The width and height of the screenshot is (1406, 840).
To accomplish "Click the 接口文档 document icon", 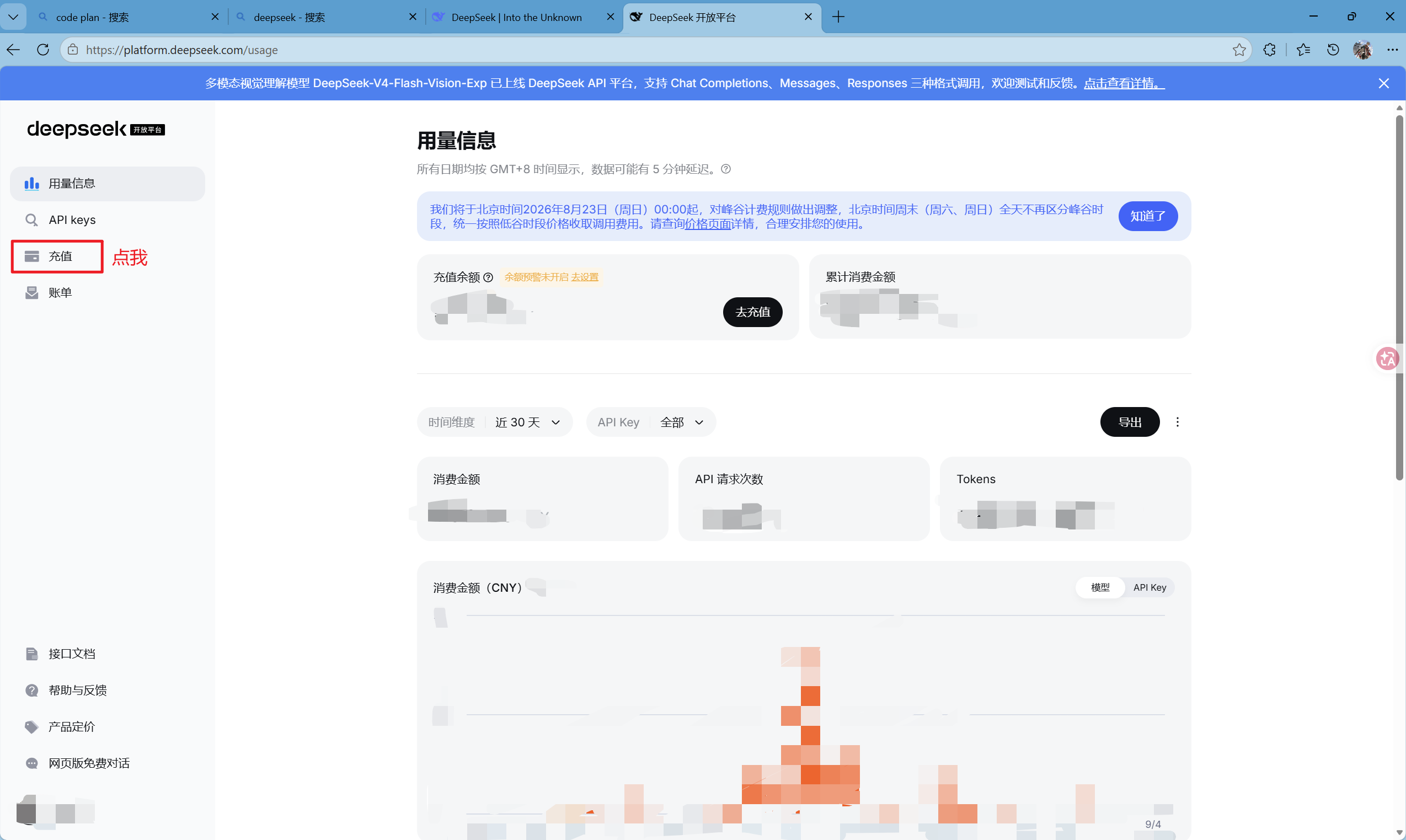I will point(31,654).
